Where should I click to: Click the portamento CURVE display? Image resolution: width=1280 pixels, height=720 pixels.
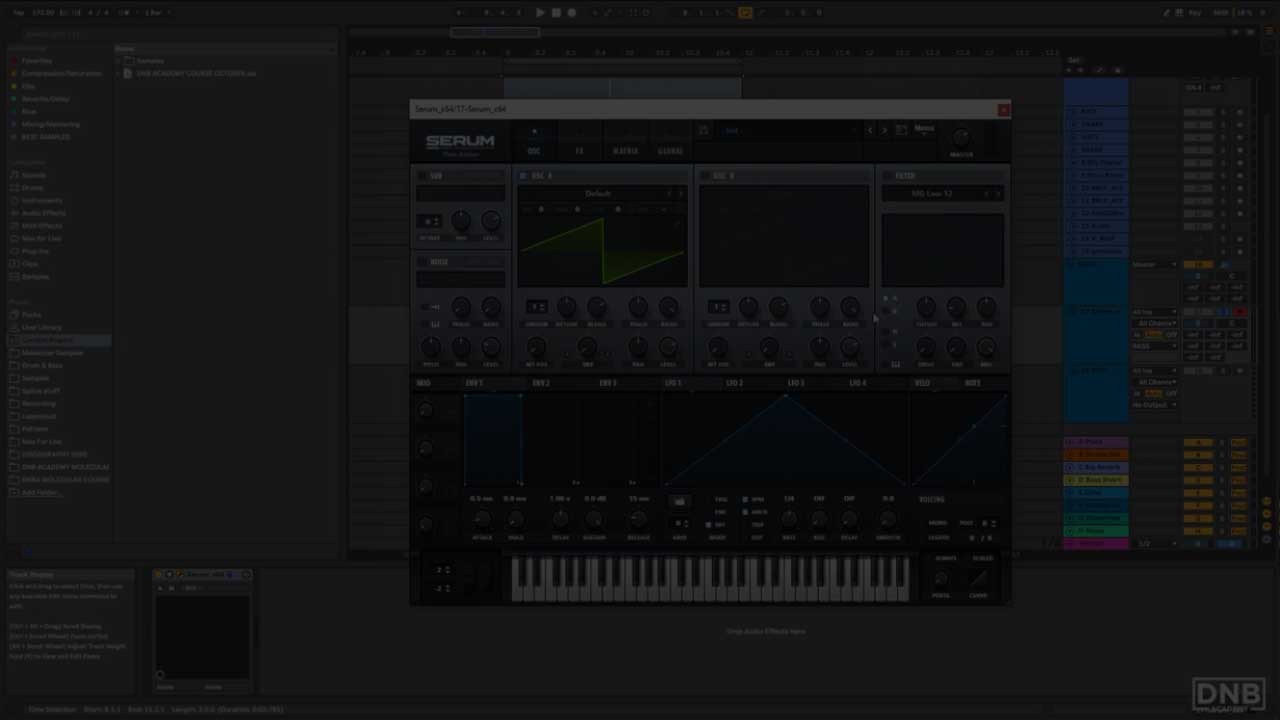pos(978,580)
